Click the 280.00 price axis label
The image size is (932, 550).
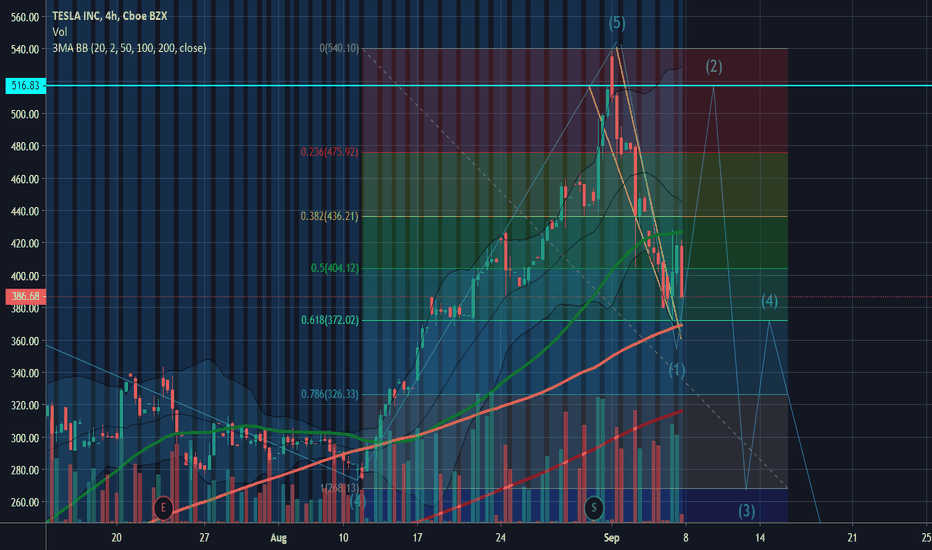click(x=25, y=470)
